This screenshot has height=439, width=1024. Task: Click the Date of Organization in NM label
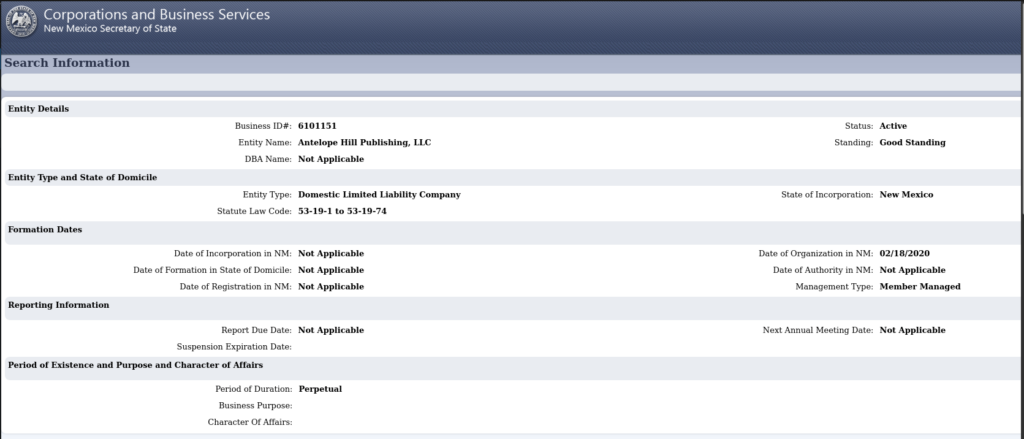coord(816,253)
